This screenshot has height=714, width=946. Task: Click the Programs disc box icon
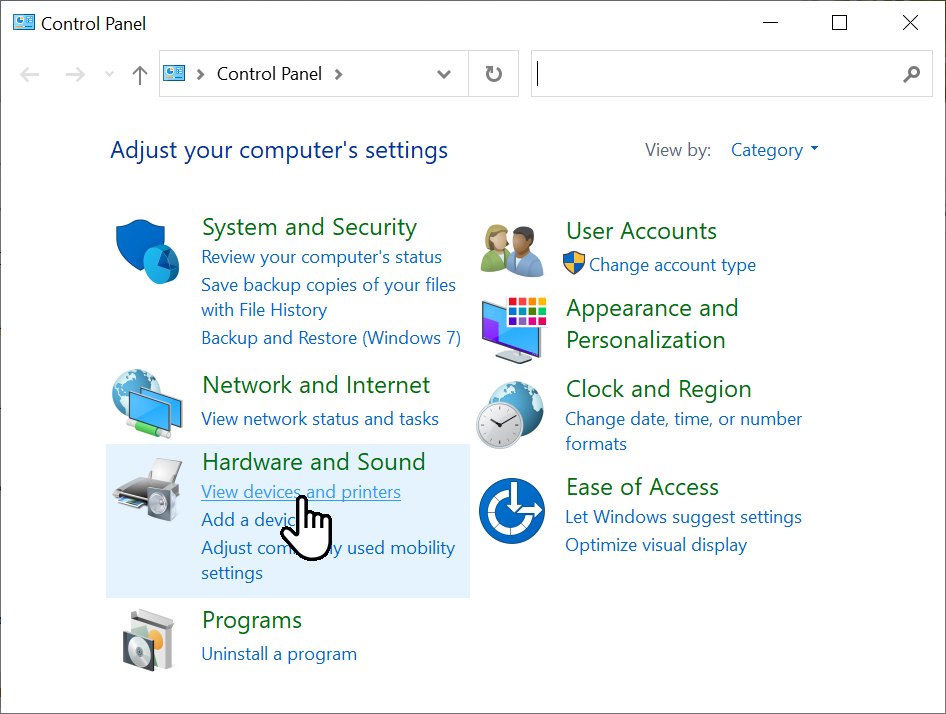pos(147,638)
